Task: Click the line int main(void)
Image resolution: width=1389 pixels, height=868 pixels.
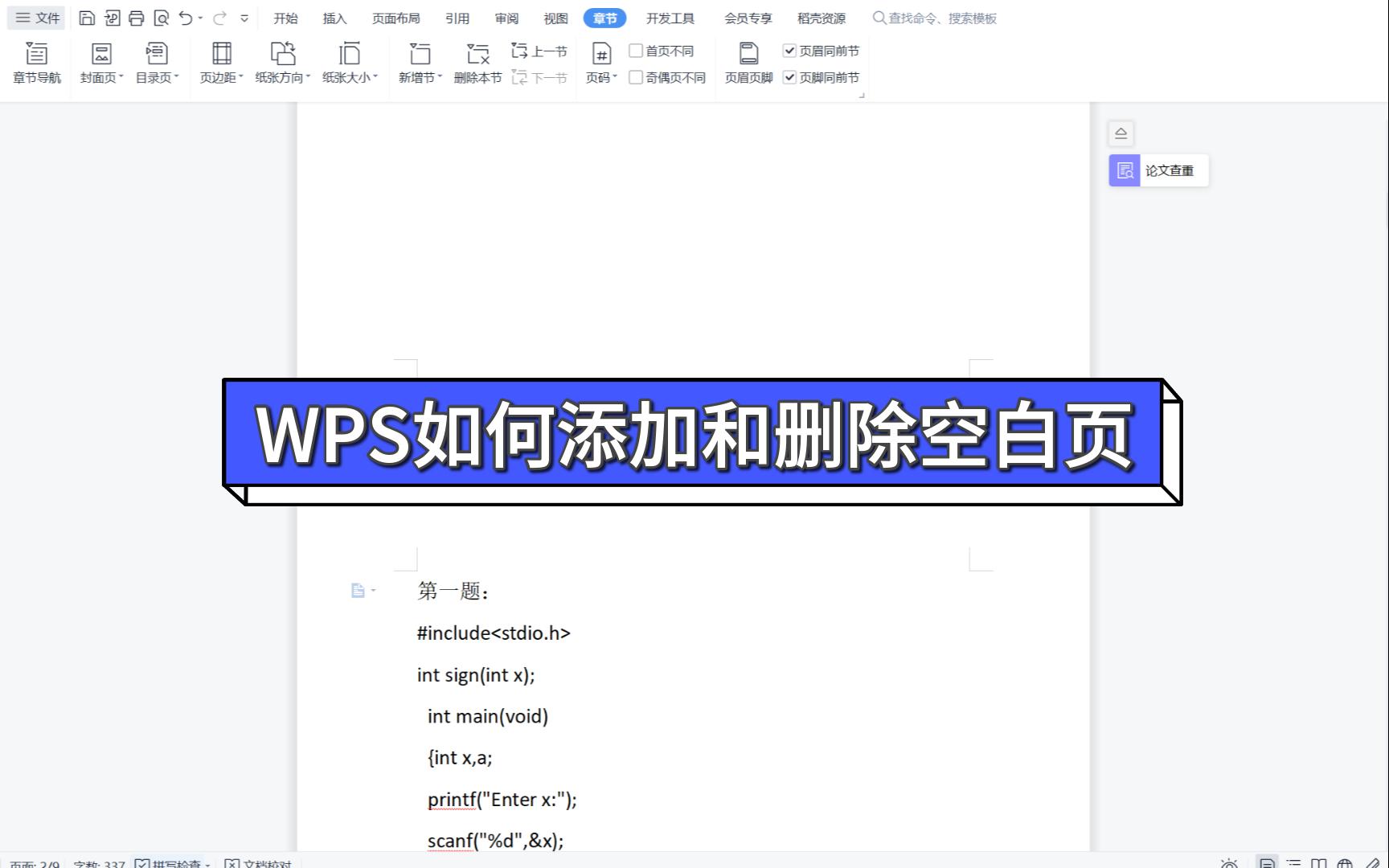Action: pos(488,716)
